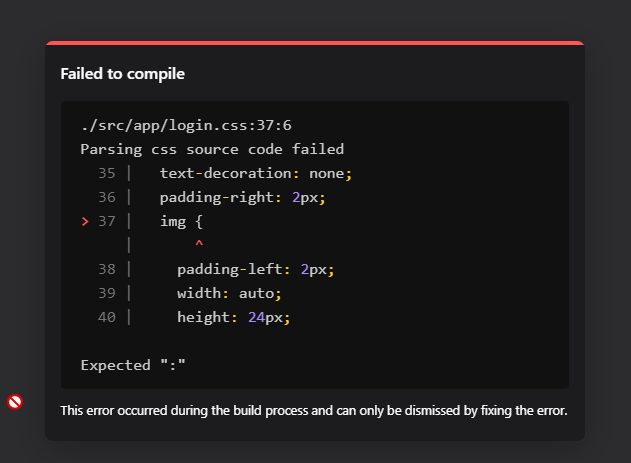Click line number 38 in the code frame

click(106, 269)
